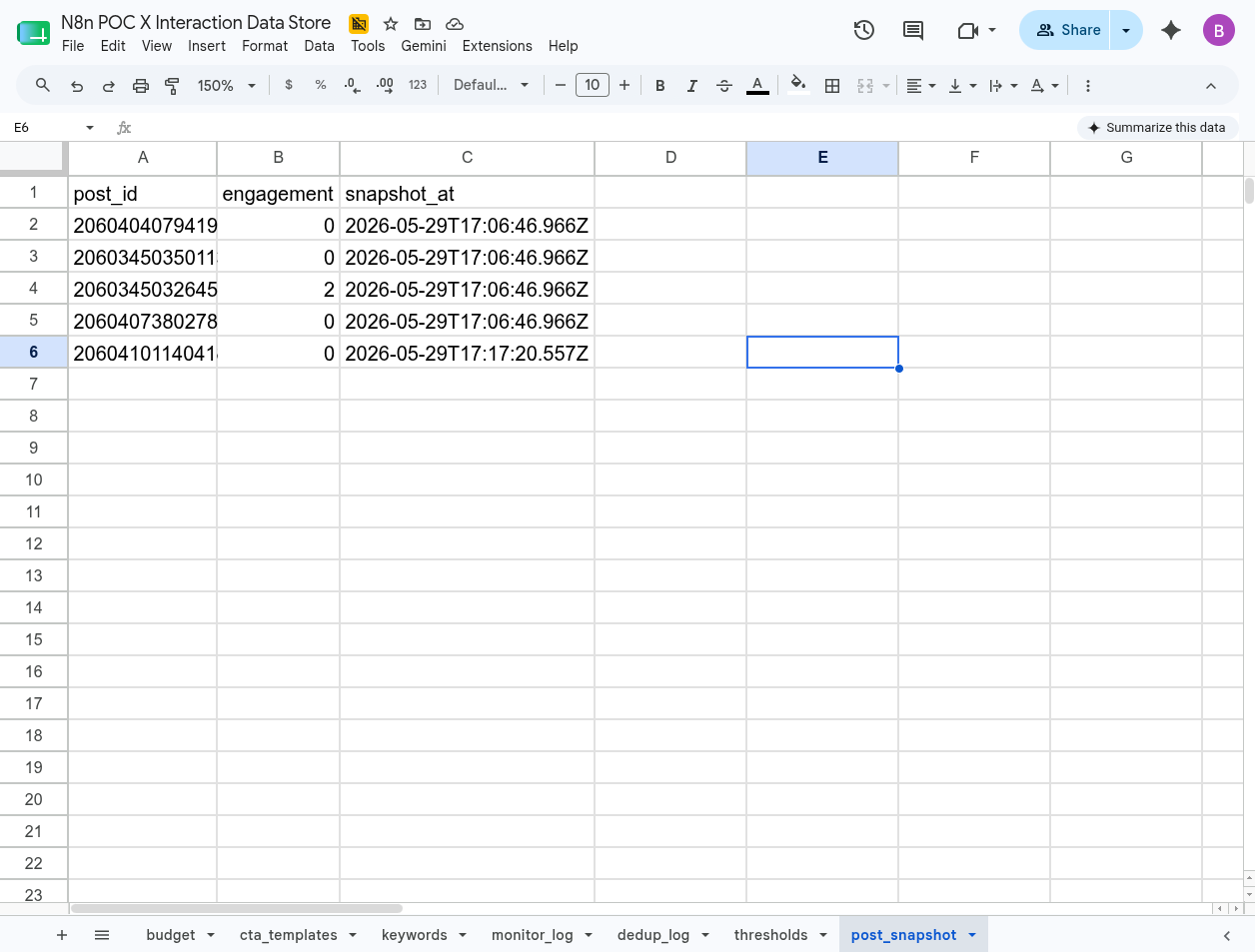Screen dimensions: 1255x952
Task: Redo the last action
Action: pyautogui.click(x=109, y=86)
